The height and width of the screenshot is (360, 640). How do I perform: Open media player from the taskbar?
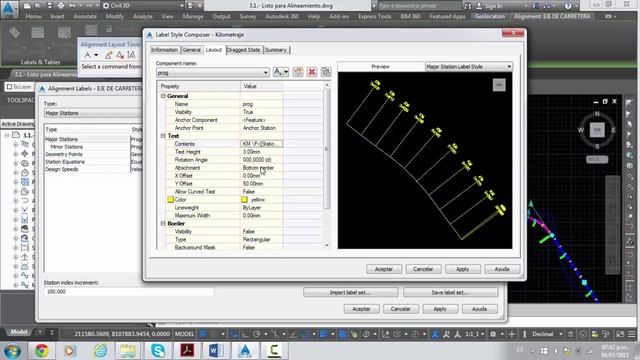click(x=70, y=351)
